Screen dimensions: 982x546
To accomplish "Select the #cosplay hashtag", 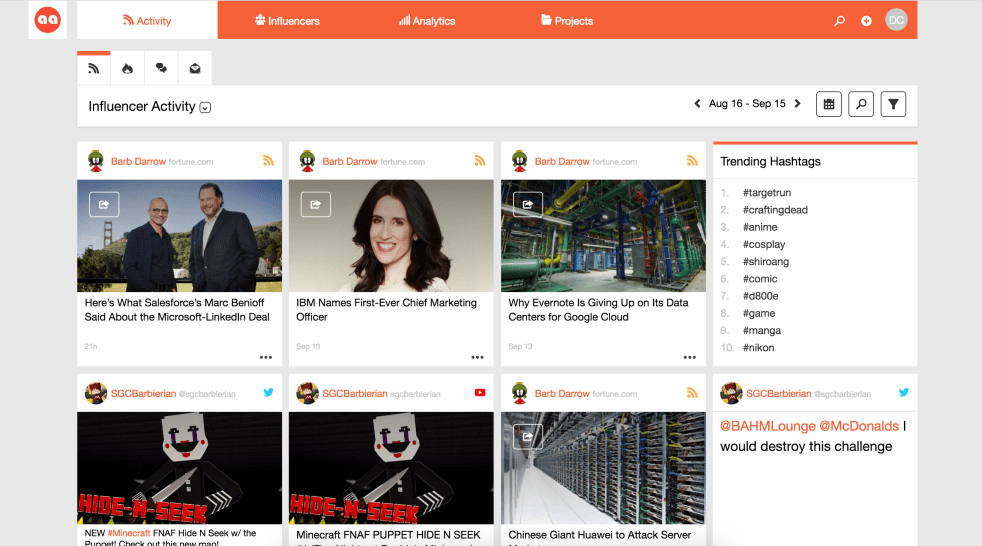I will (763, 244).
